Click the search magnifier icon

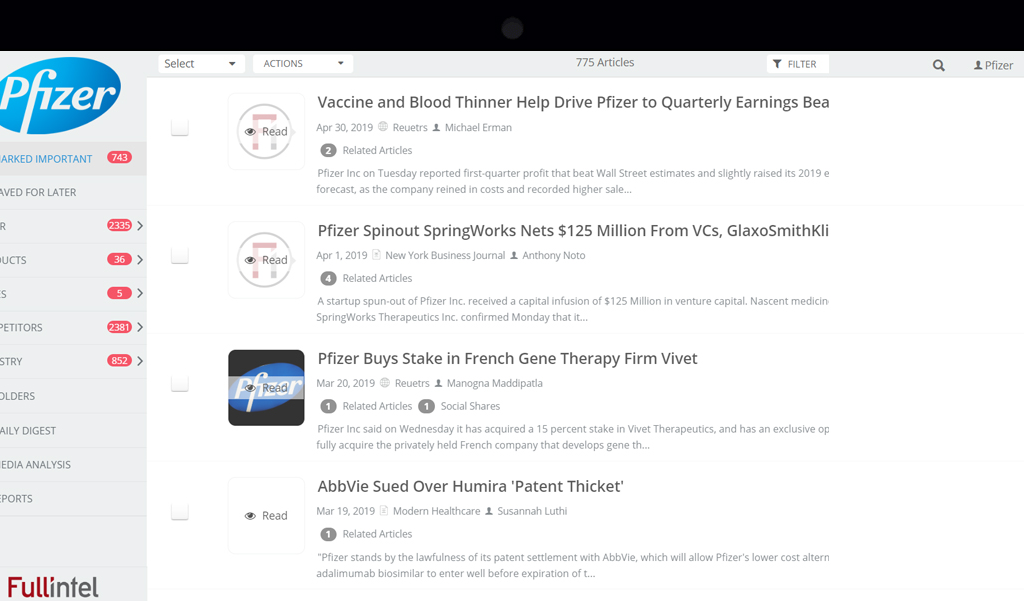point(938,65)
